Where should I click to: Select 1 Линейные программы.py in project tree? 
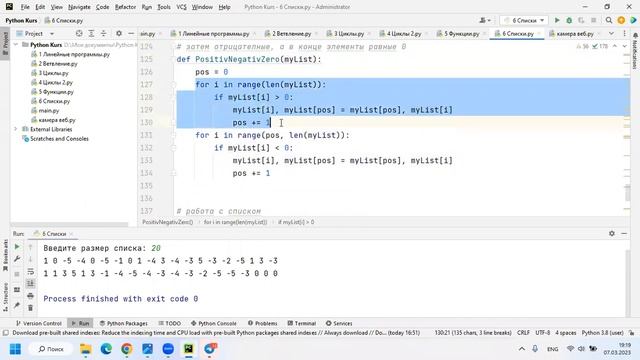[x=70, y=54]
